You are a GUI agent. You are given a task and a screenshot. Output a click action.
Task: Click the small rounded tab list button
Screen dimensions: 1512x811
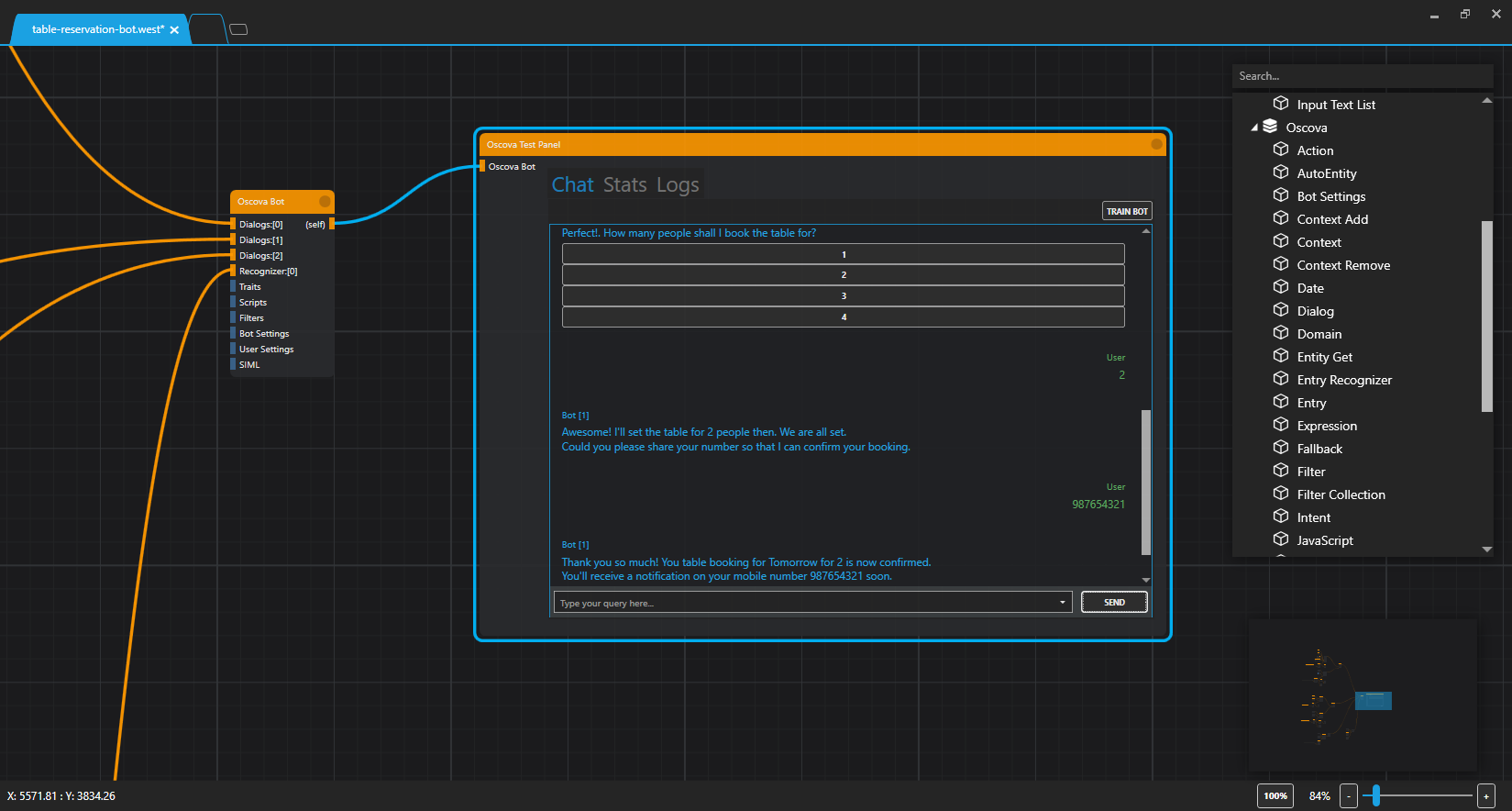tap(238, 29)
